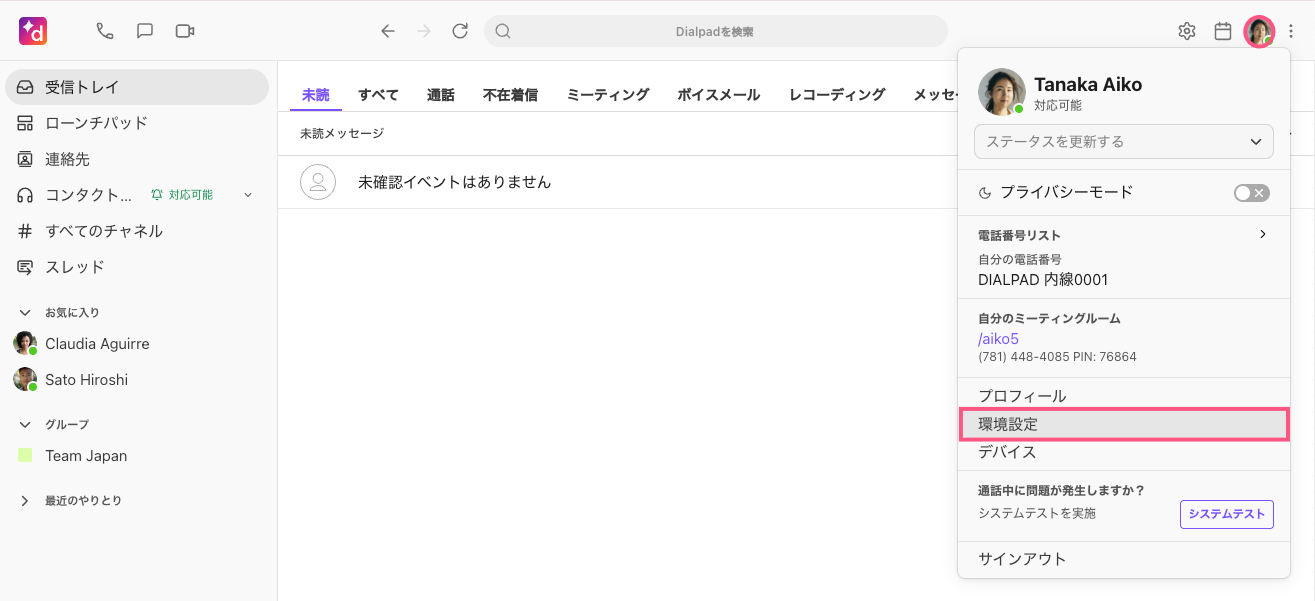This screenshot has width=1315, height=601.
Task: Open スレッド in the sidebar
Action: [x=137, y=267]
